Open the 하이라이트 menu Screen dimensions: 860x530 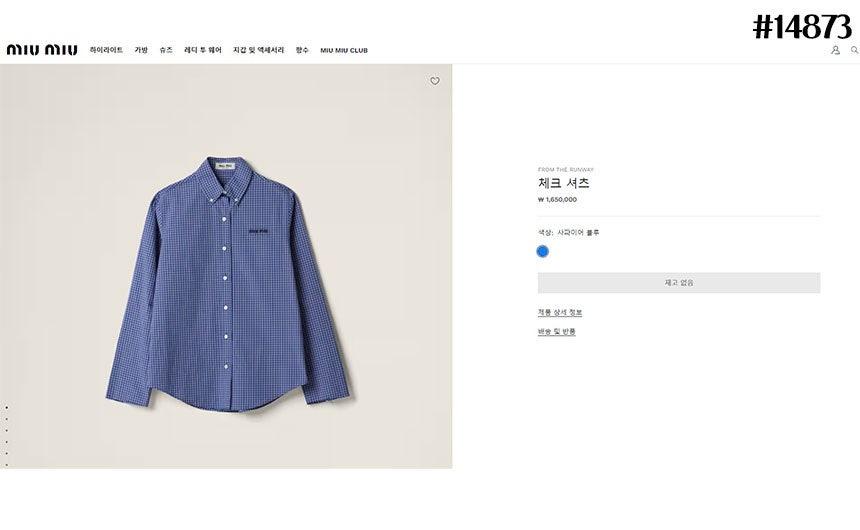point(106,50)
